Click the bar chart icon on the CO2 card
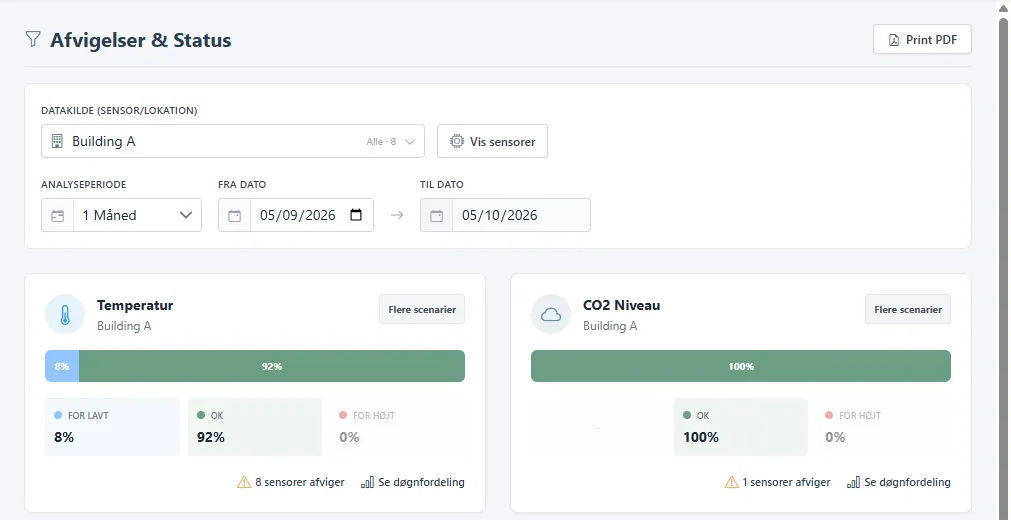This screenshot has width=1011, height=520. tap(854, 482)
